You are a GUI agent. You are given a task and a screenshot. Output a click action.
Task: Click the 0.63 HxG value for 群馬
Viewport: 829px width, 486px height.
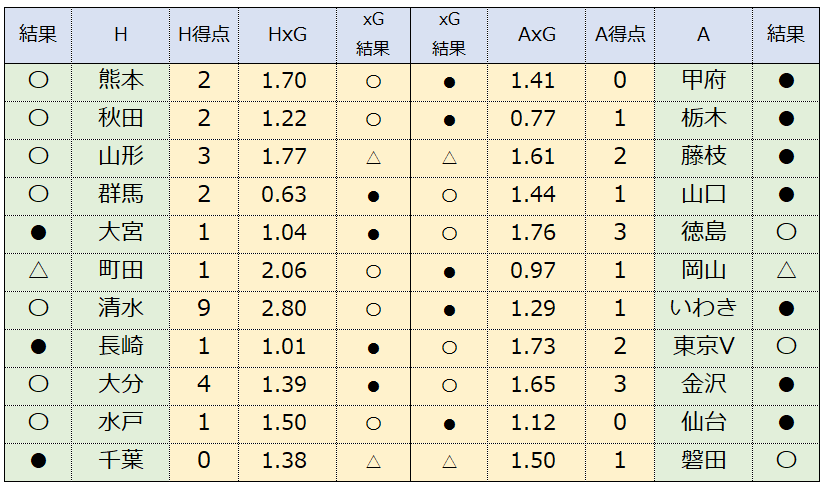pos(284,195)
